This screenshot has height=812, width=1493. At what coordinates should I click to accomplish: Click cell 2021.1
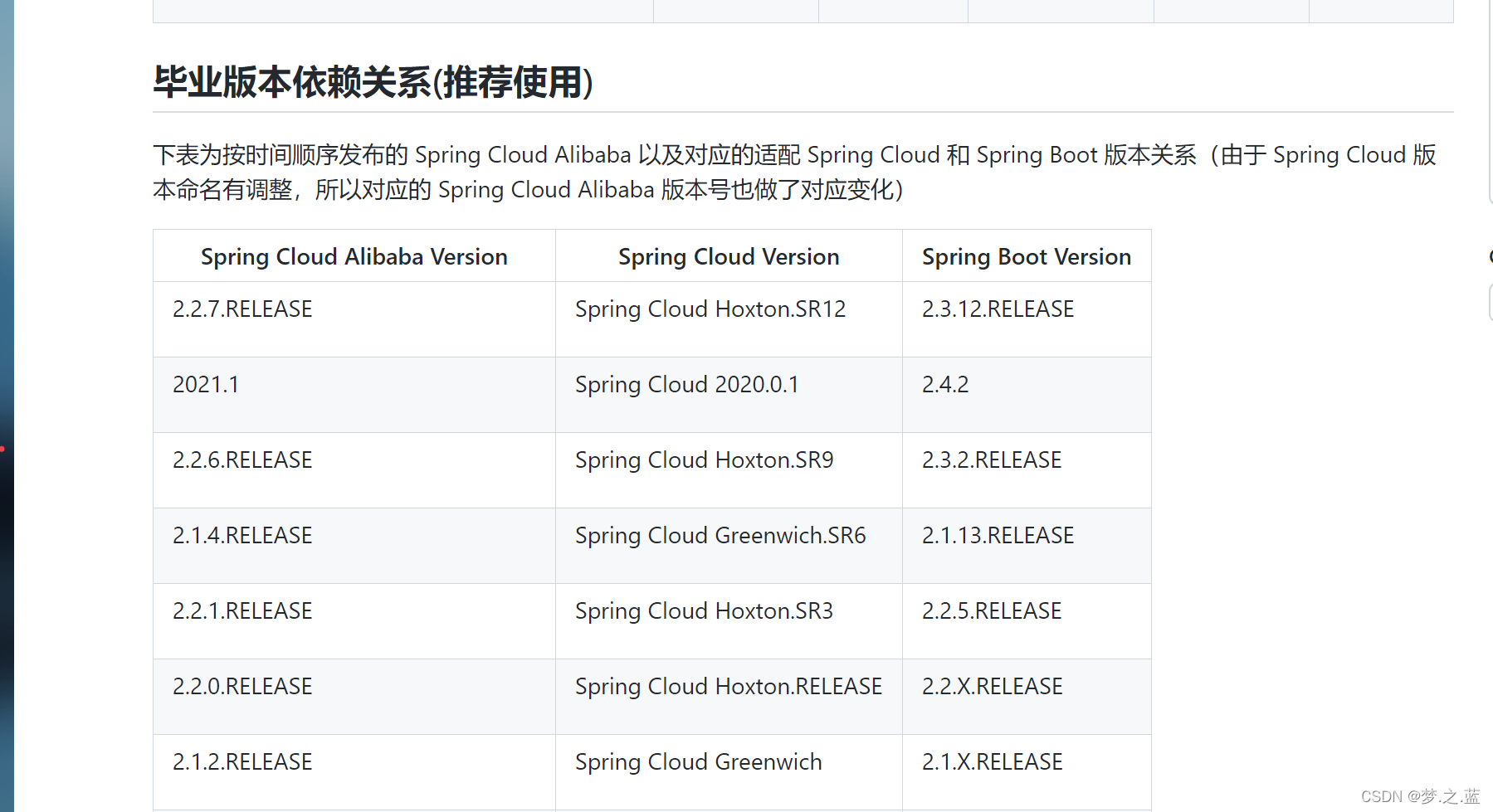tap(354, 395)
